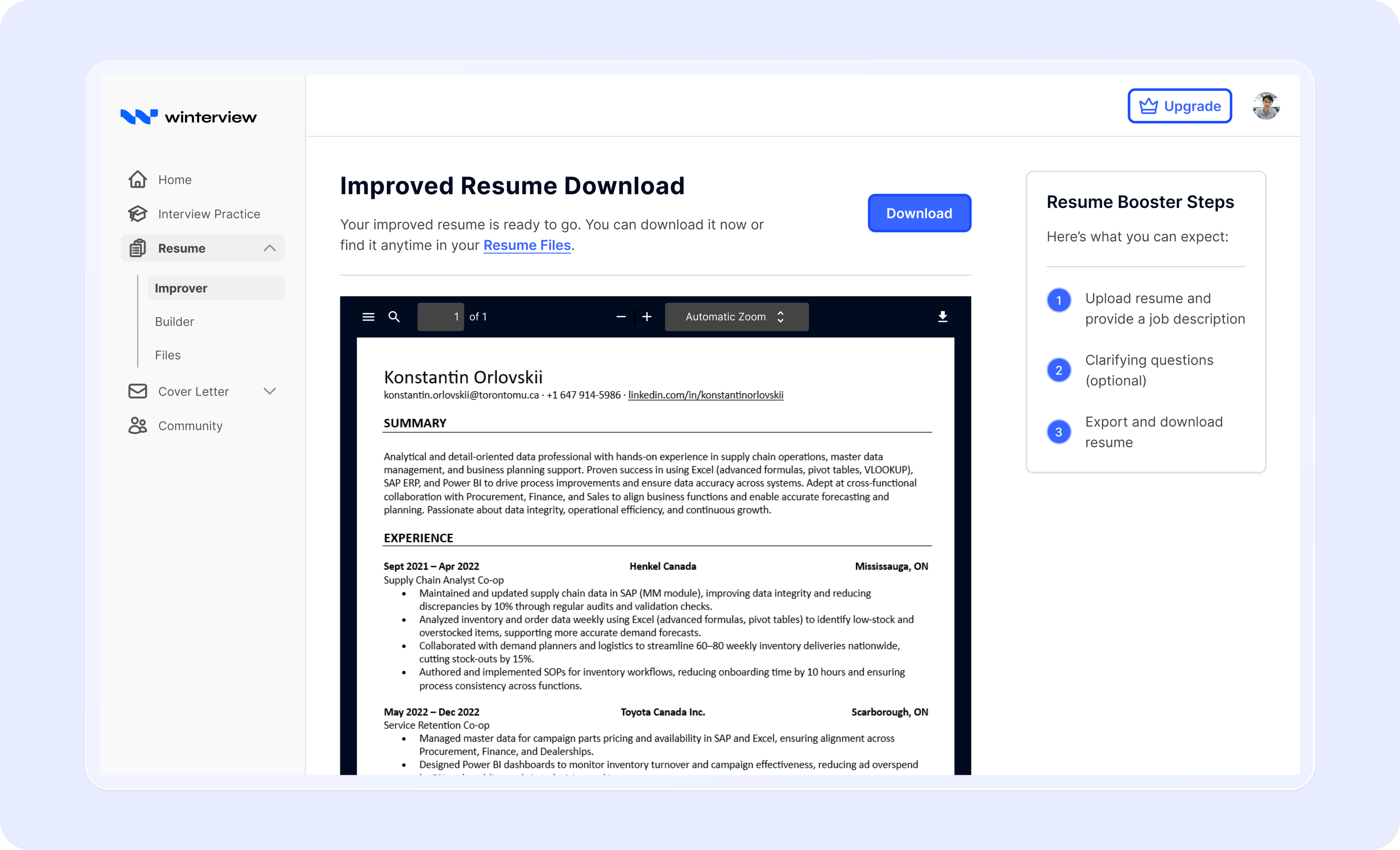Click the EXPERIENCE heading in resume
Screen dimensions: 1400x850
tap(418, 538)
